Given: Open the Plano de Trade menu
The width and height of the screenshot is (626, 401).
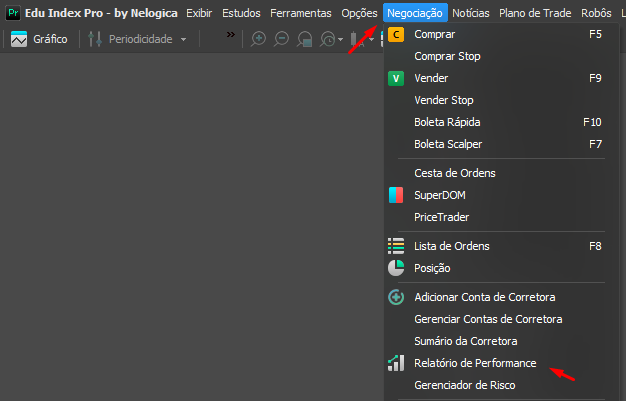Looking at the screenshot, I should pyautogui.click(x=535, y=13).
